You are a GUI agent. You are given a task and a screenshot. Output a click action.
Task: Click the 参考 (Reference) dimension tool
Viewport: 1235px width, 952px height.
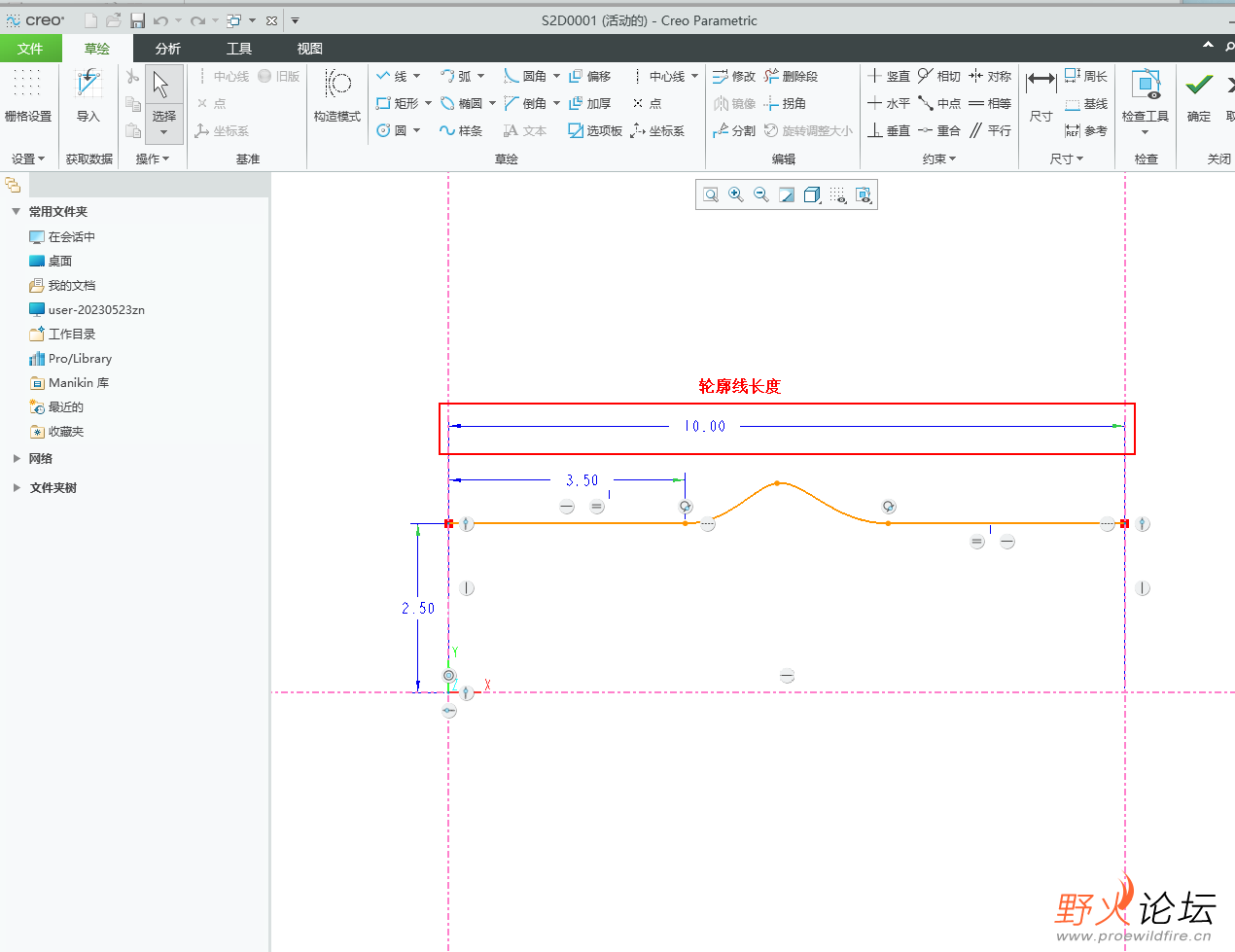point(1086,130)
